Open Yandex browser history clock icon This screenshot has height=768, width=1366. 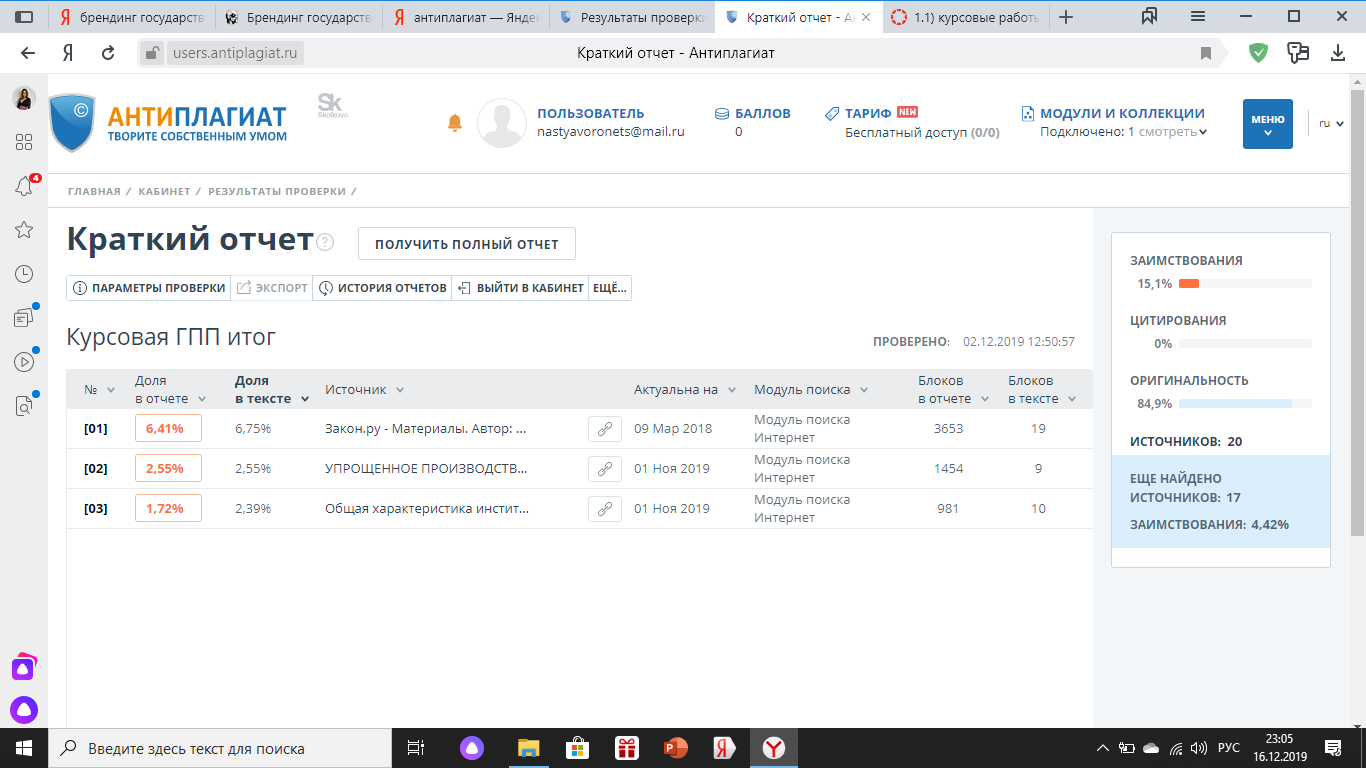click(x=23, y=274)
